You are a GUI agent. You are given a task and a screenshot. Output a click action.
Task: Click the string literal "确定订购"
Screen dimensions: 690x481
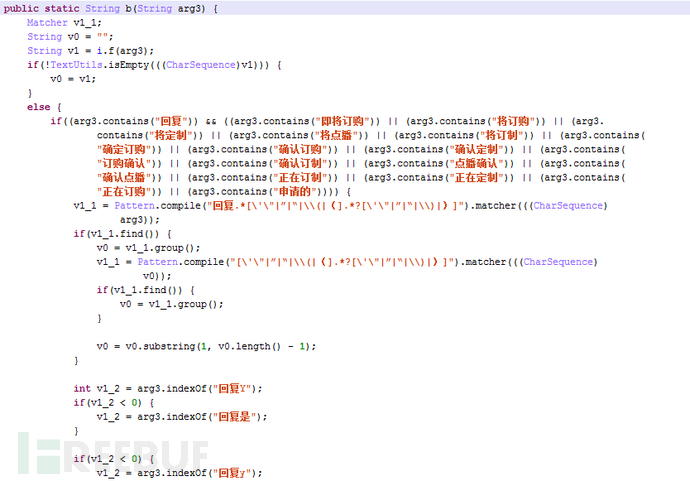click(124, 149)
